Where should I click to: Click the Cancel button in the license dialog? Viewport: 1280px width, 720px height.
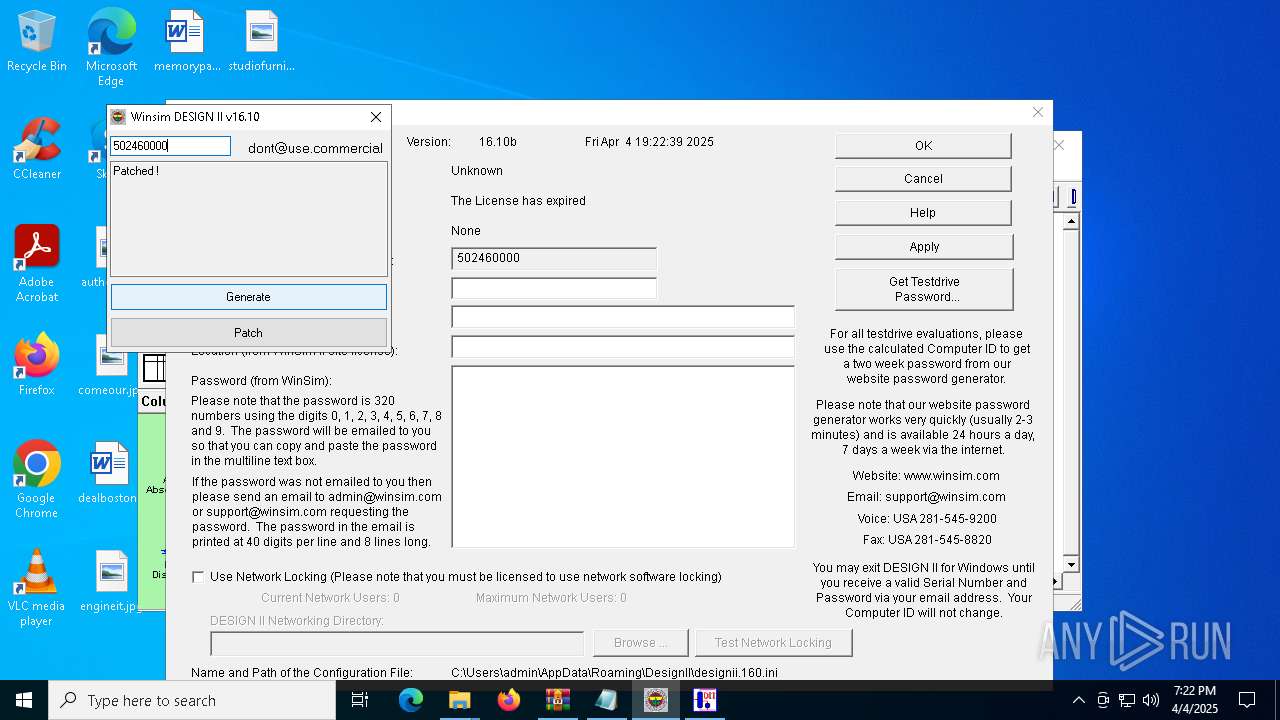pyautogui.click(x=923, y=179)
